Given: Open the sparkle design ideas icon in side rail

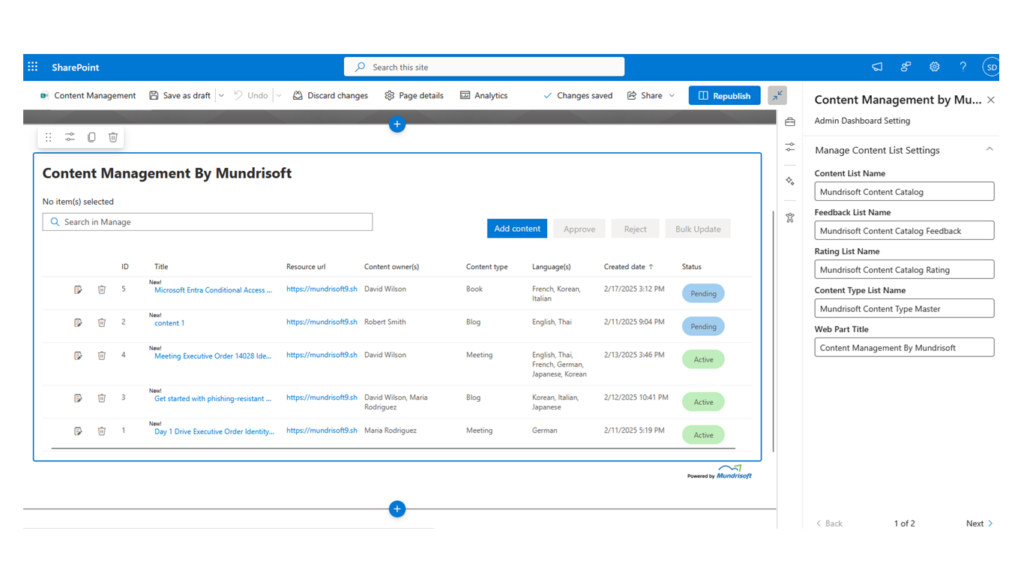Looking at the screenshot, I should [x=790, y=181].
